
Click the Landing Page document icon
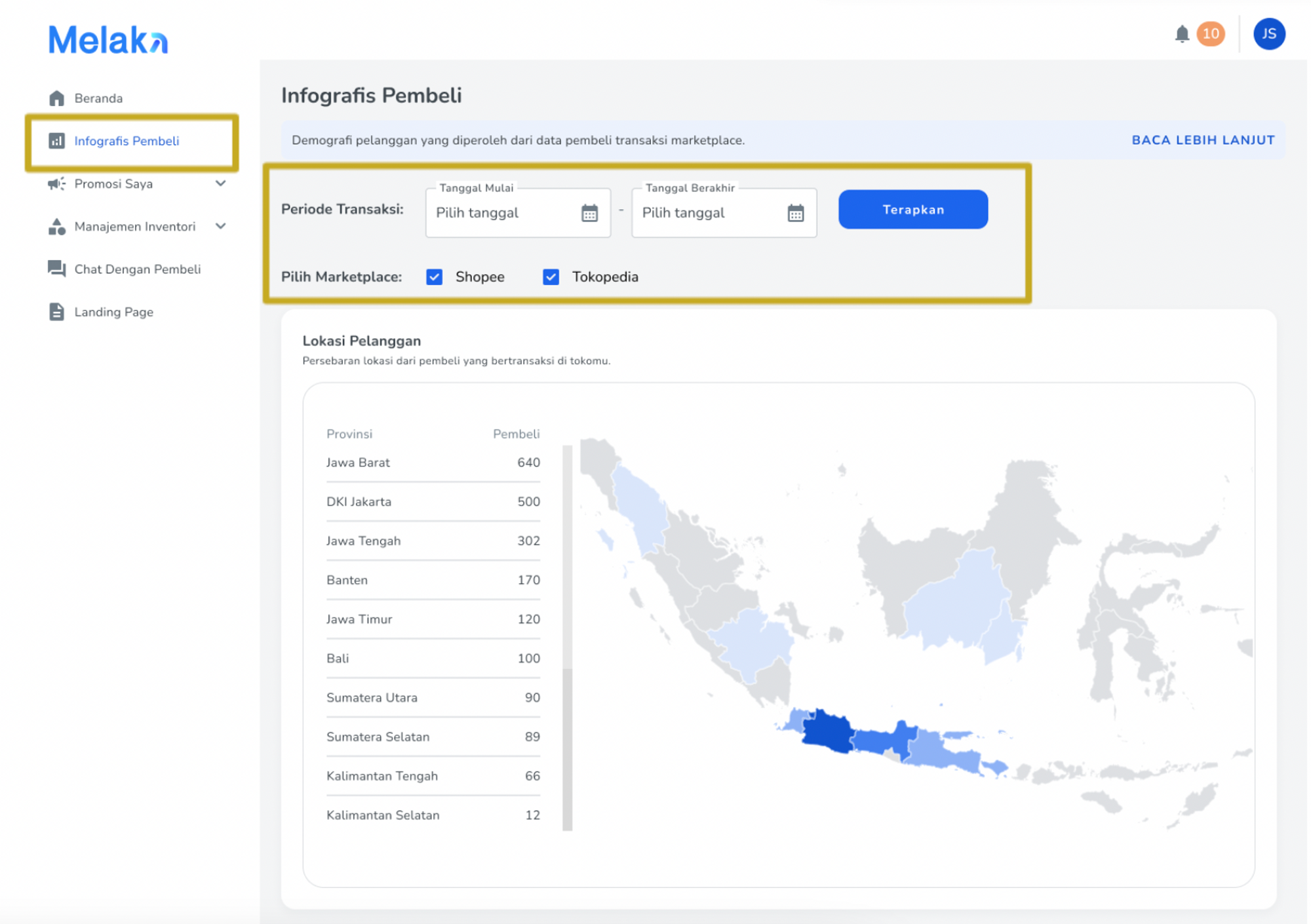(x=57, y=312)
